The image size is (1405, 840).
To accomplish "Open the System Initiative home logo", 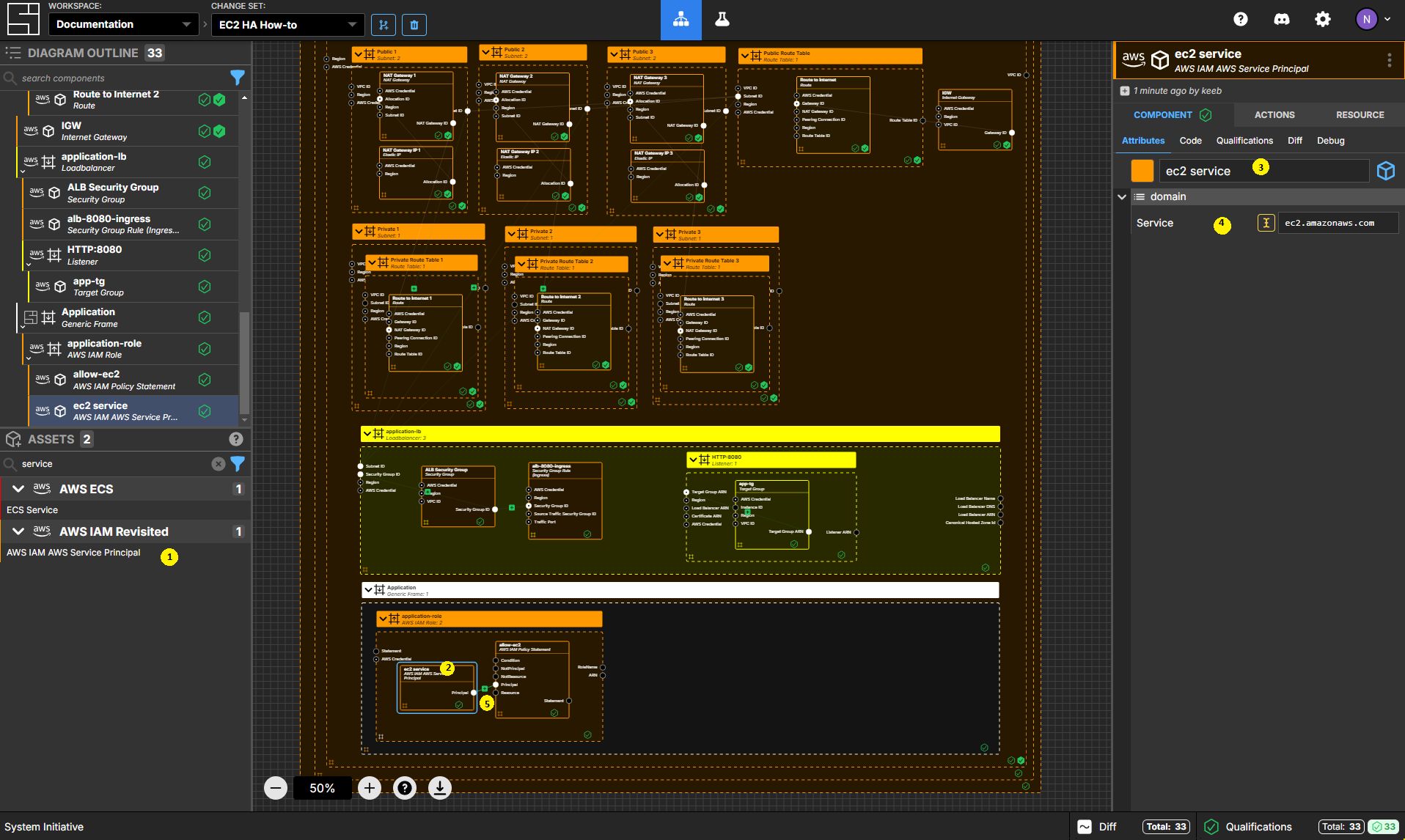I will pos(23,19).
